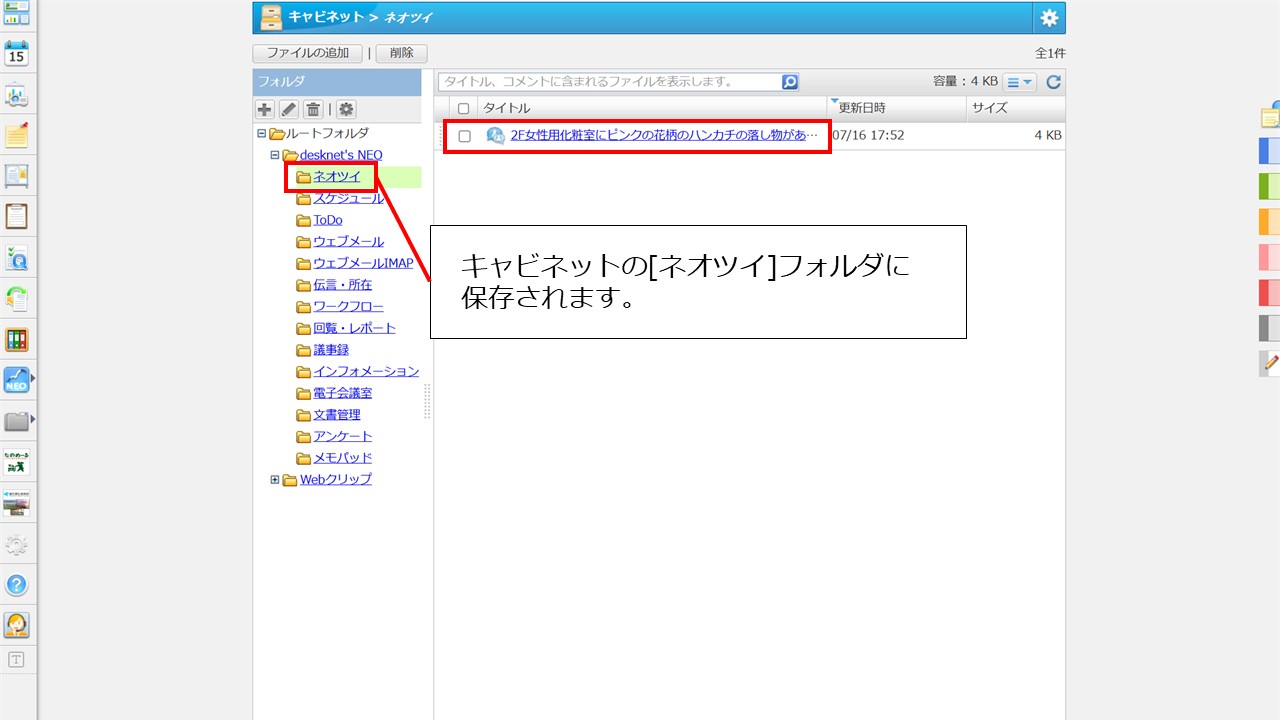This screenshot has width=1280, height=720.
Task: Expand the Webクリップ tree node
Action: (274, 479)
